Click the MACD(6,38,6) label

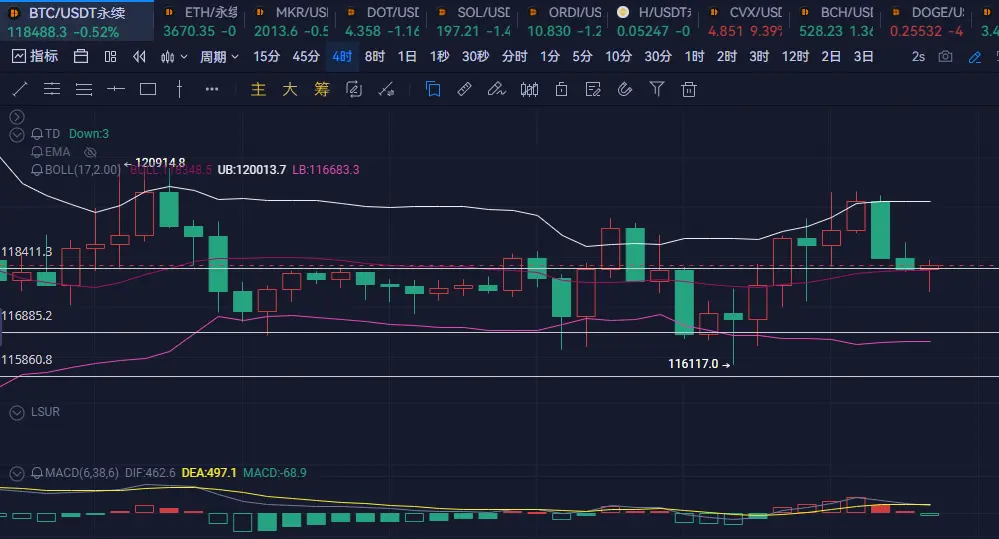(82, 473)
